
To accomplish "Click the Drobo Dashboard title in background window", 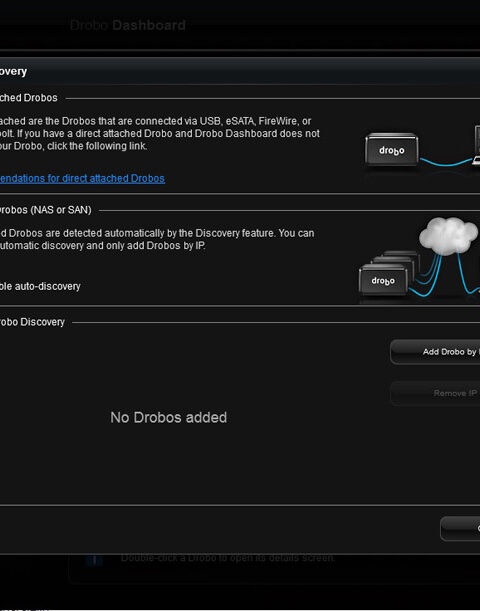I will pos(128,25).
